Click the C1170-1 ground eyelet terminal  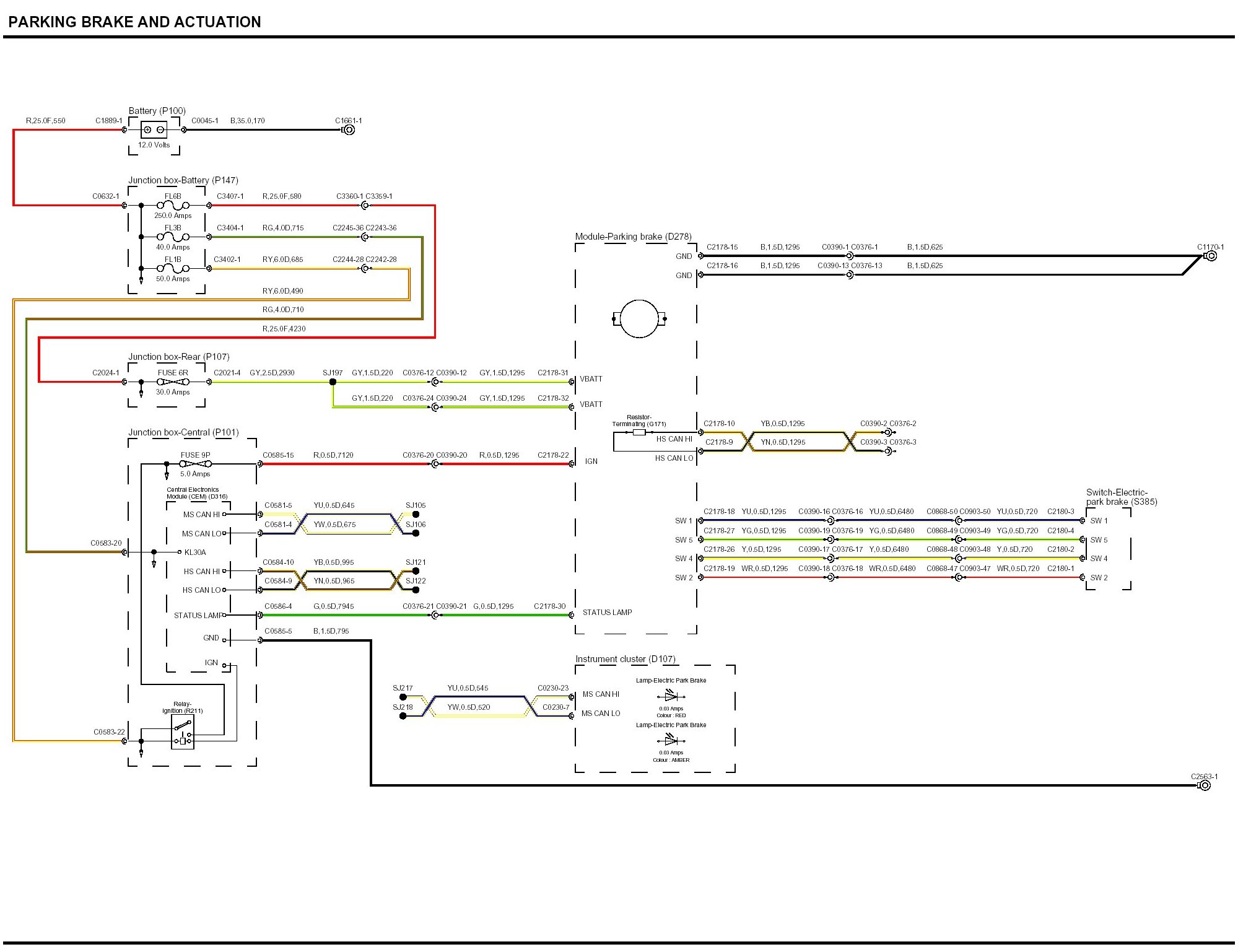click(1211, 256)
